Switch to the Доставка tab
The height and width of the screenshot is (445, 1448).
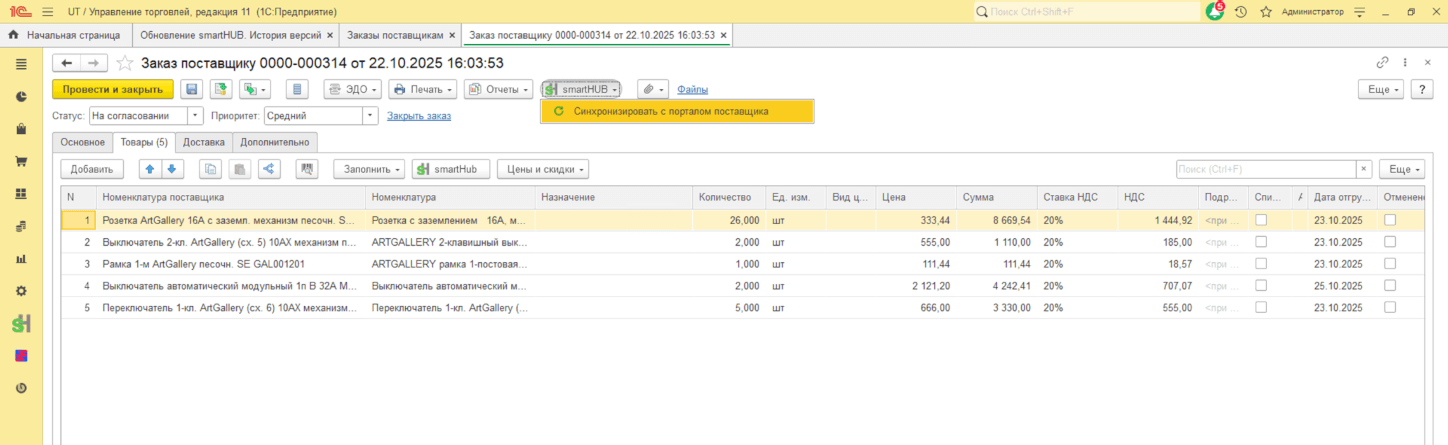click(203, 142)
